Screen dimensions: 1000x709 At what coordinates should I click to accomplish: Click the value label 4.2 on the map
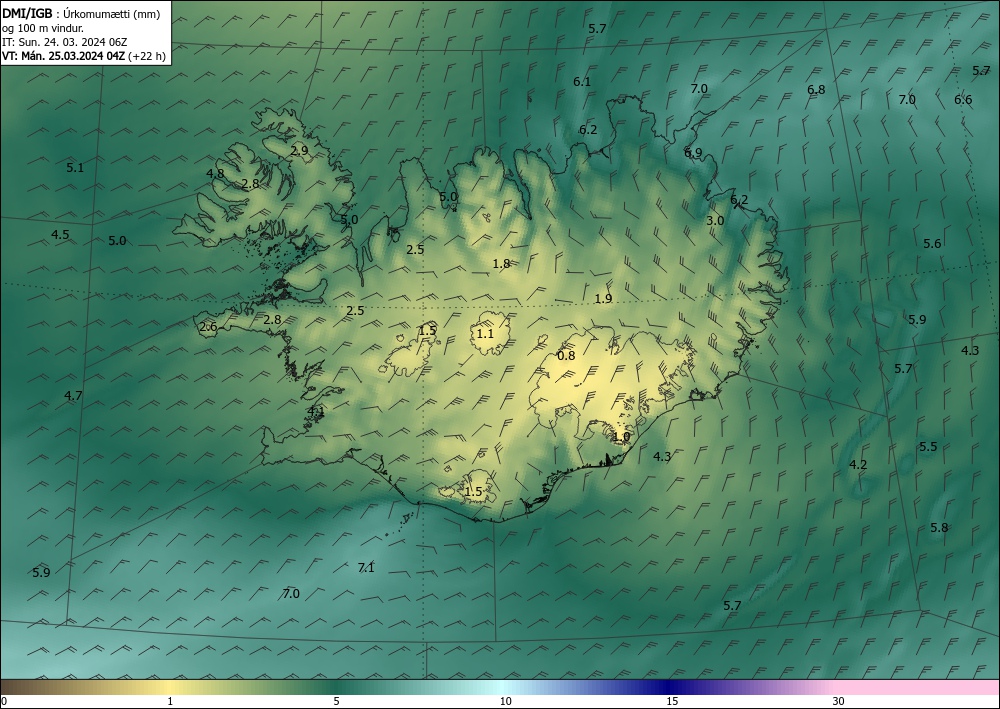[x=858, y=465]
